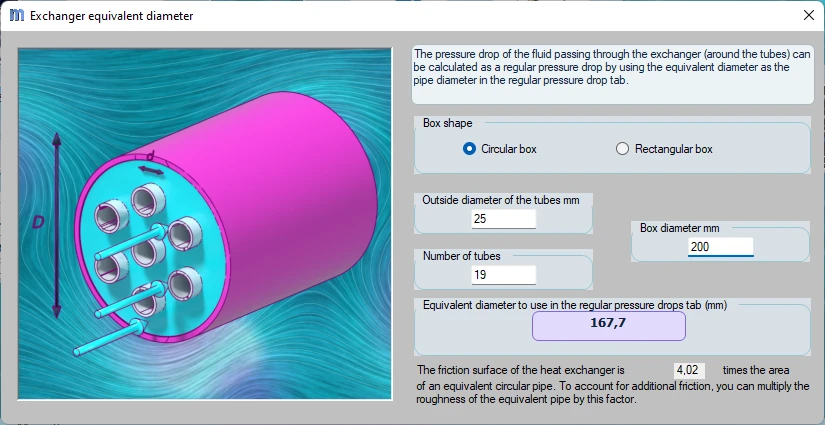Click the heat exchanger illustration image
Viewport: 825px width, 425px height.
[x=205, y=224]
